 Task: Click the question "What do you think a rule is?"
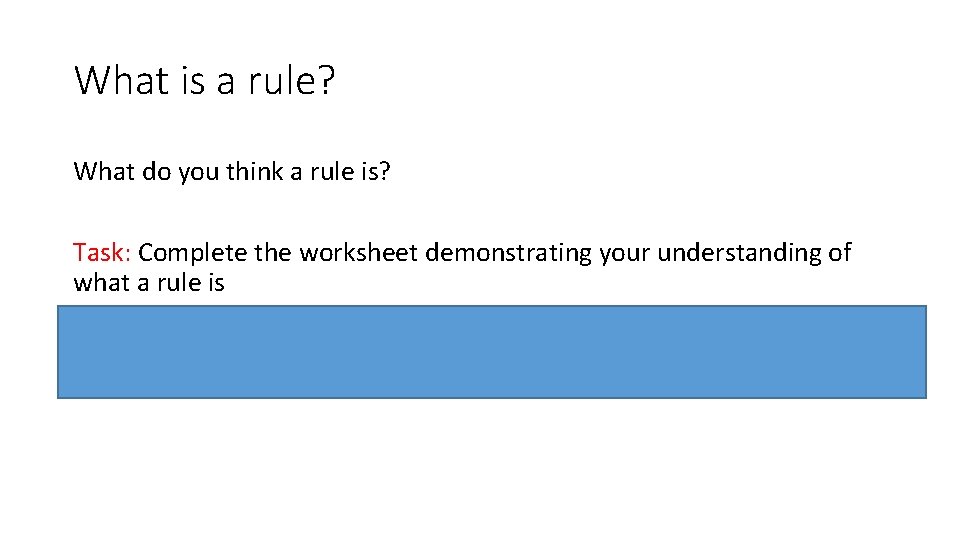click(231, 172)
